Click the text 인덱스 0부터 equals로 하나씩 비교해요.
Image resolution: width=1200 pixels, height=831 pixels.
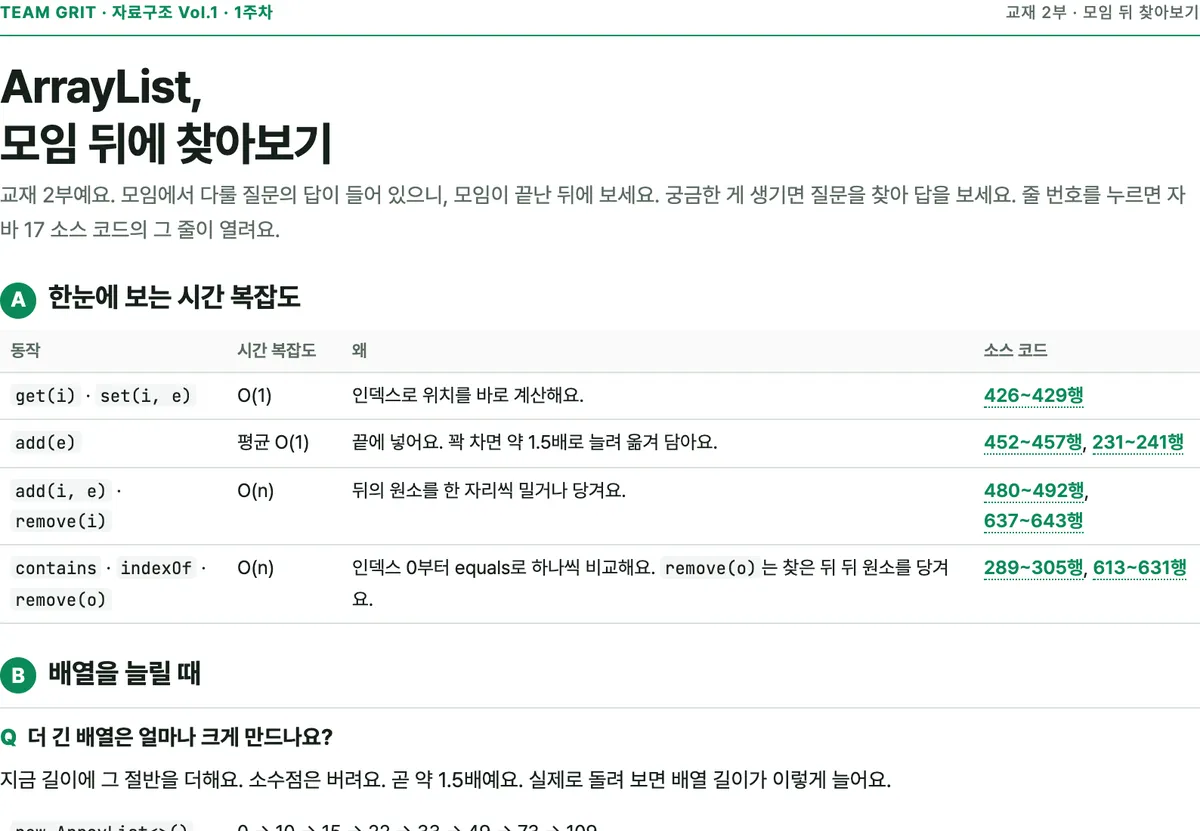pos(503,568)
